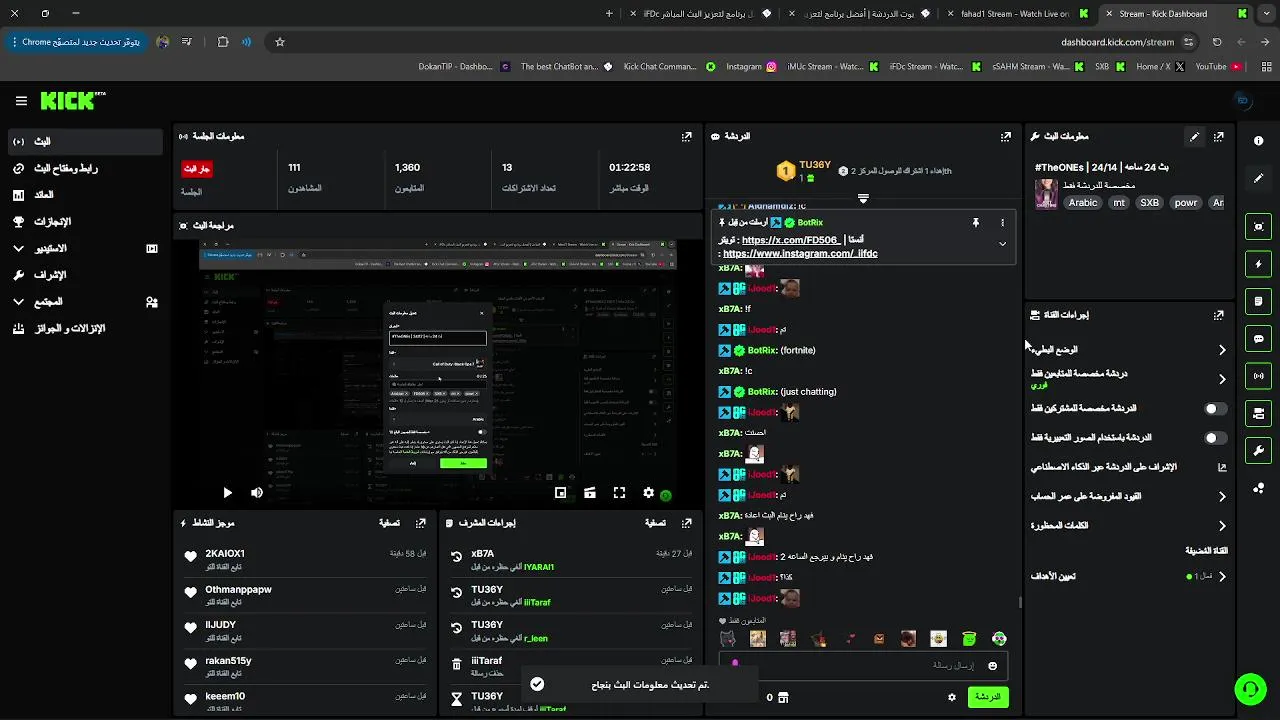Pop out the معلومات البث panel
Screen dimensions: 1280x720
coord(1219,136)
